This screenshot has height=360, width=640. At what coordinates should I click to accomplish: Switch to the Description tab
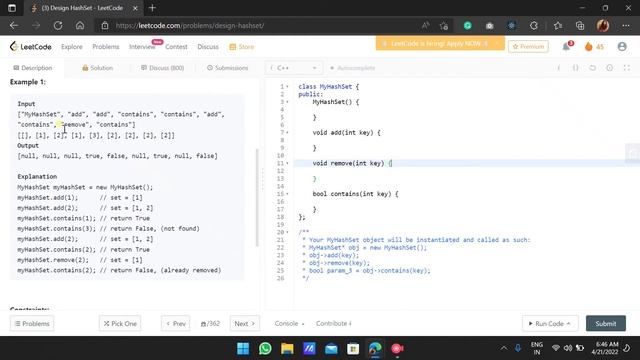pyautogui.click(x=33, y=68)
